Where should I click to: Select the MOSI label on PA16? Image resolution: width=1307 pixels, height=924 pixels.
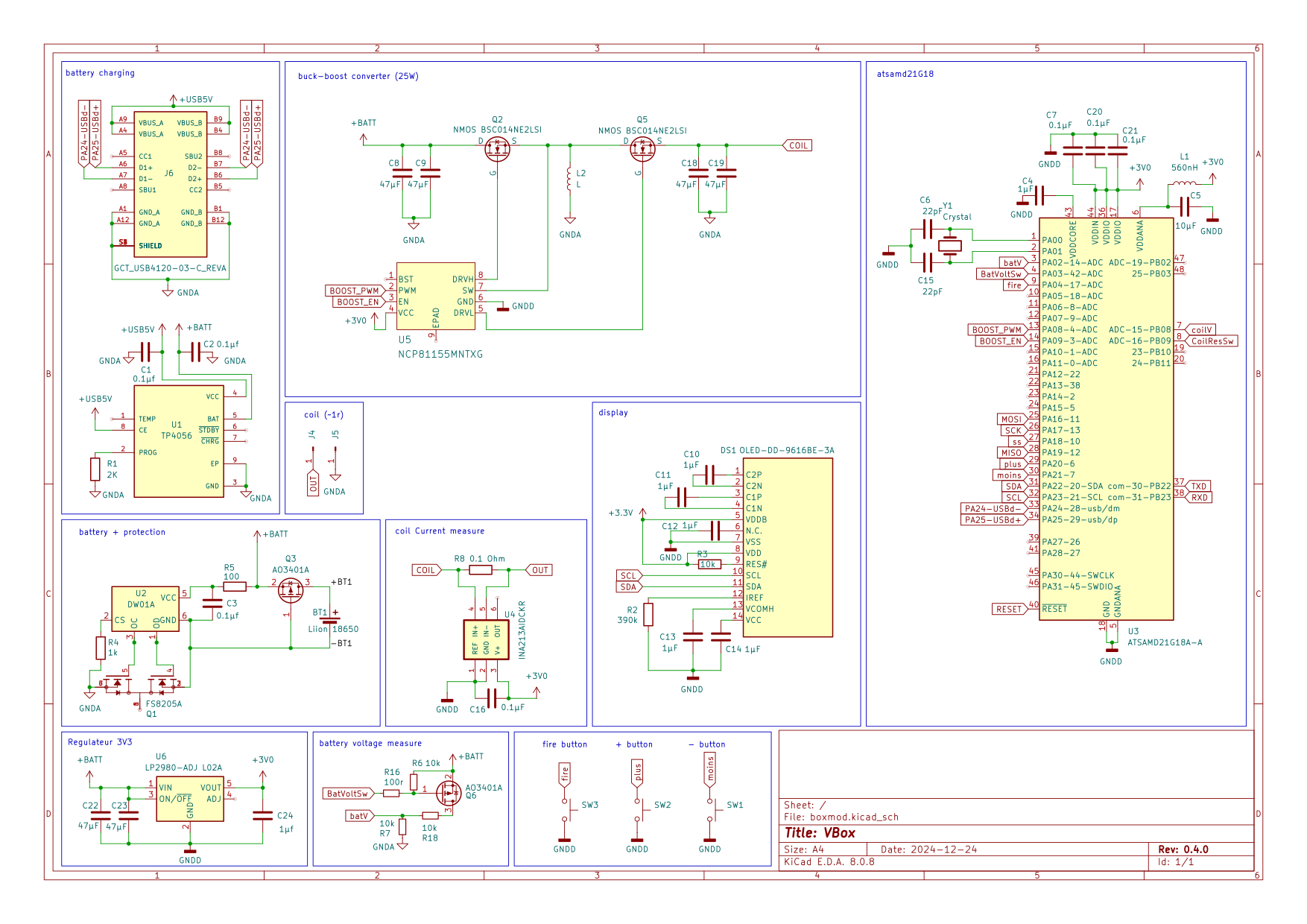click(1012, 419)
